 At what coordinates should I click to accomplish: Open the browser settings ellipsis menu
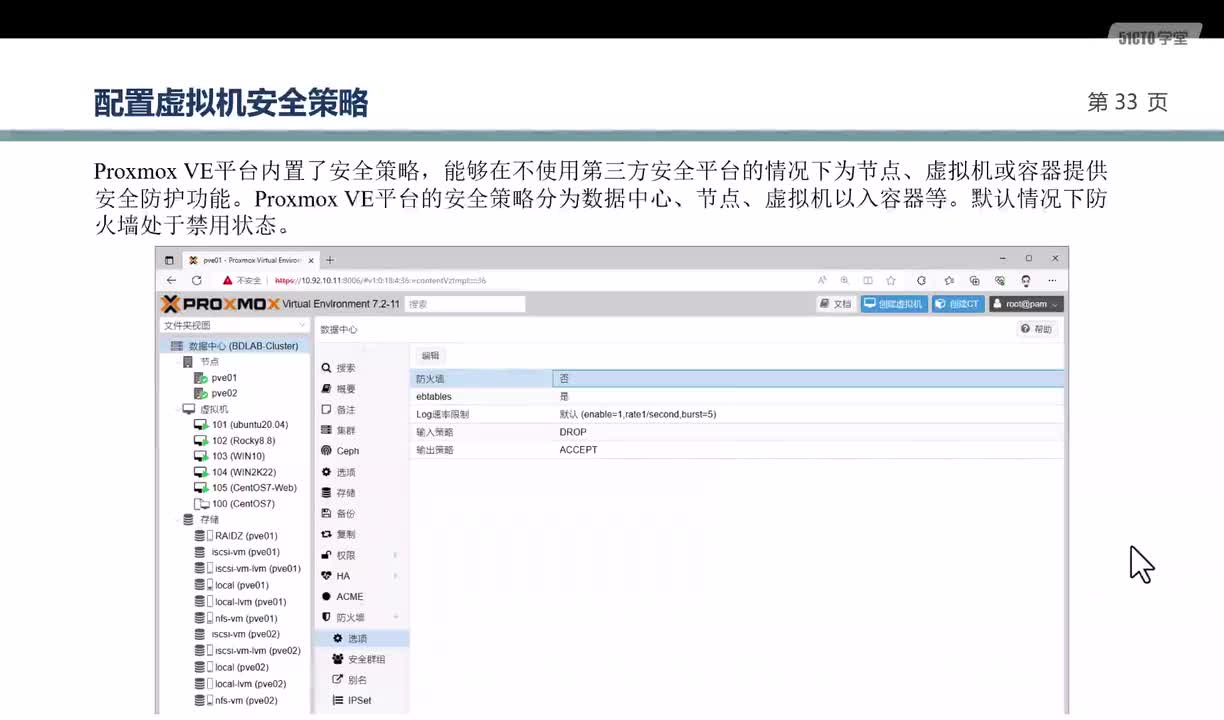pyautogui.click(x=1052, y=281)
